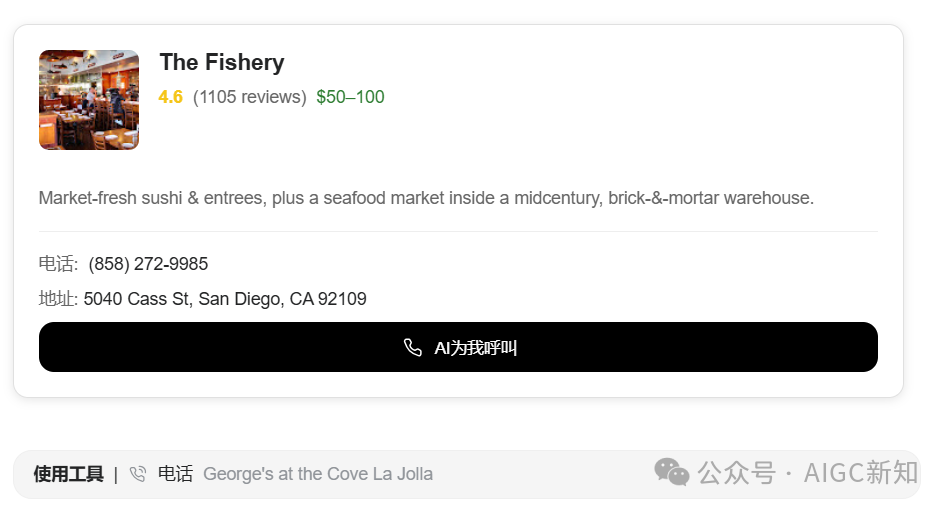Click the phone handset icon in call button
This screenshot has width=949, height=511.
click(x=412, y=348)
